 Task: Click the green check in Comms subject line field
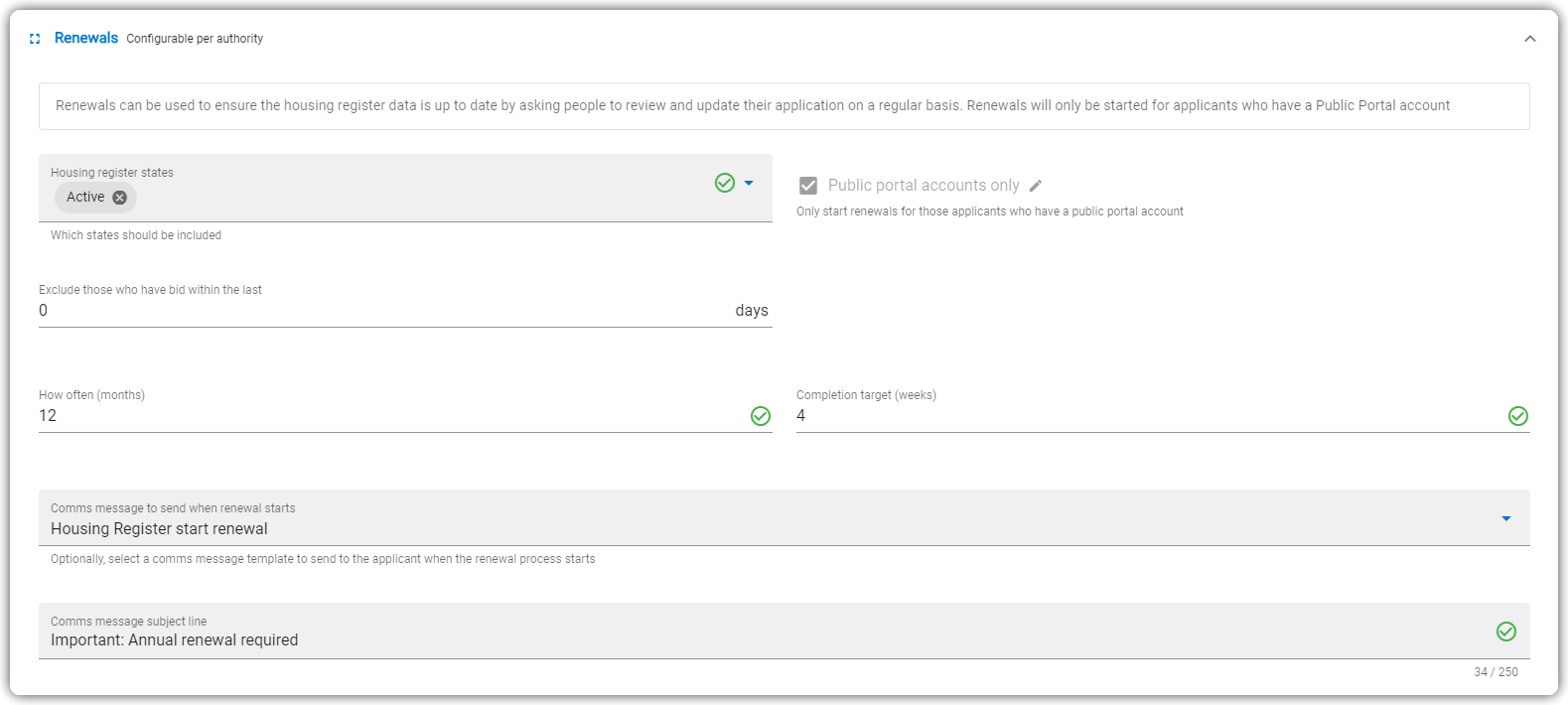(x=1506, y=632)
